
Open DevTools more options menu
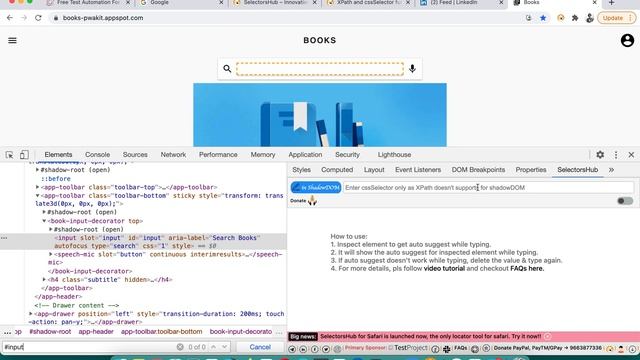point(616,155)
